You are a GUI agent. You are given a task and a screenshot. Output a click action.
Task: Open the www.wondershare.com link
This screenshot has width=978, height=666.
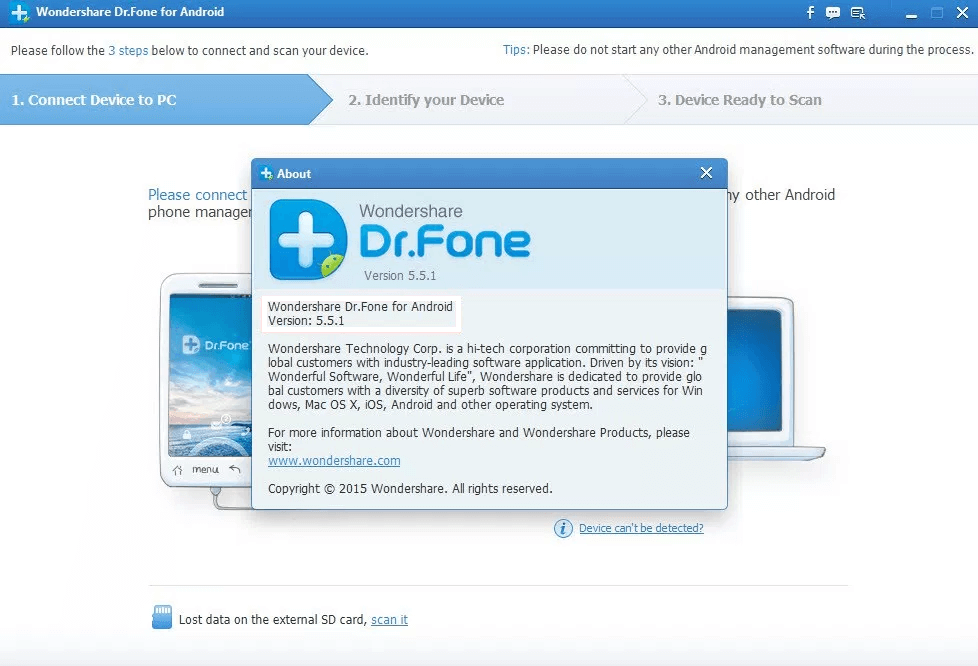334,461
